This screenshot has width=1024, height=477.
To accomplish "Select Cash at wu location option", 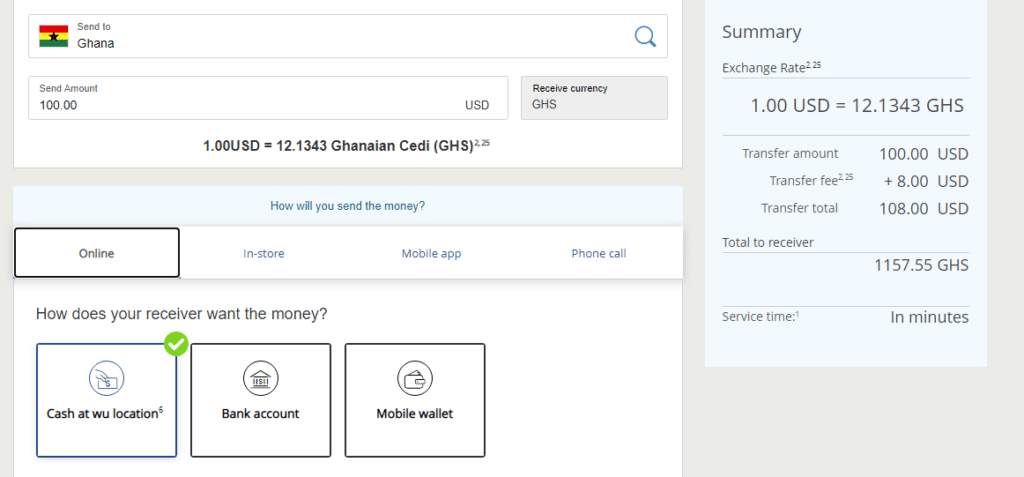I will (x=106, y=400).
